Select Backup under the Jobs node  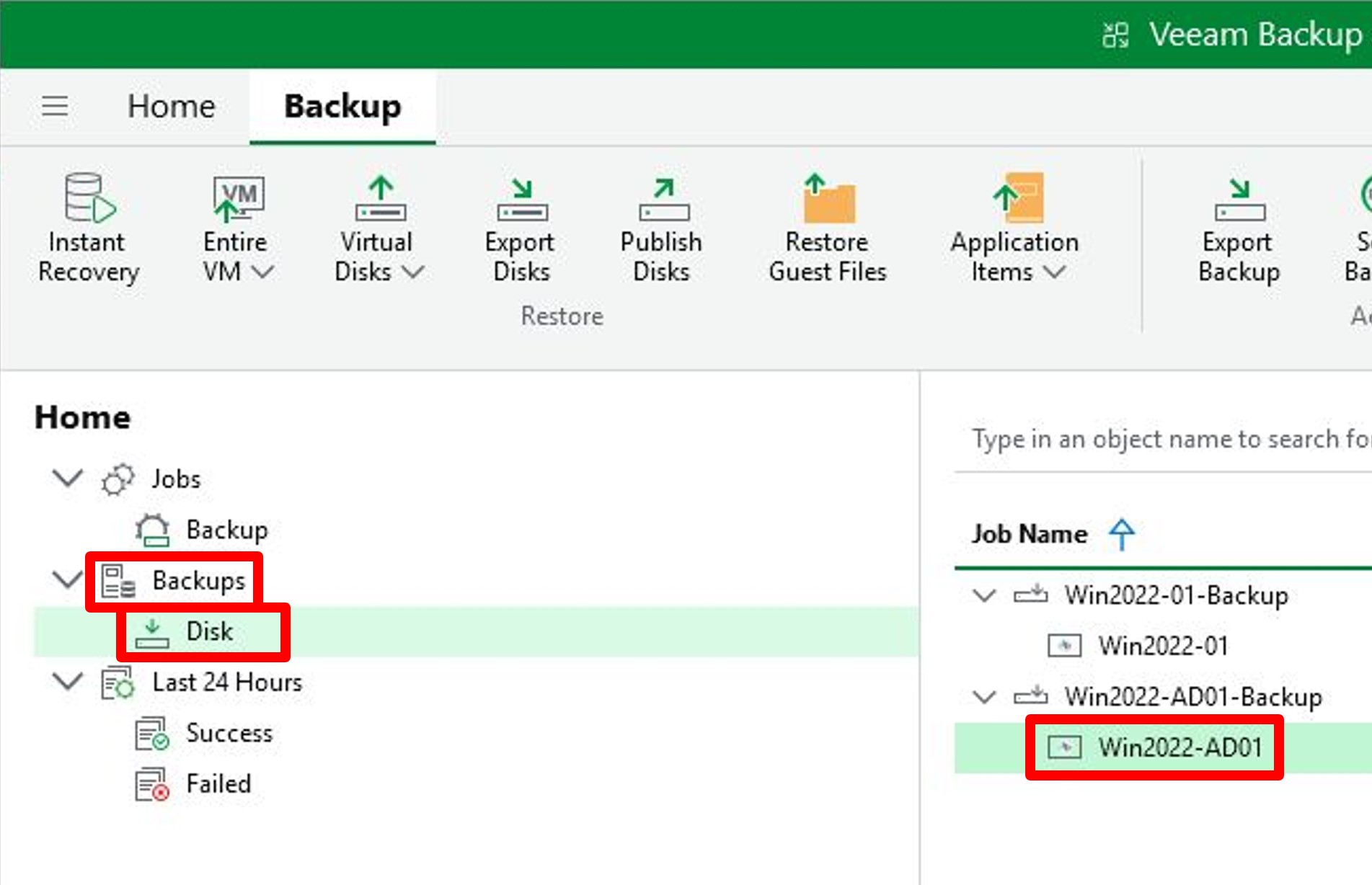227,530
